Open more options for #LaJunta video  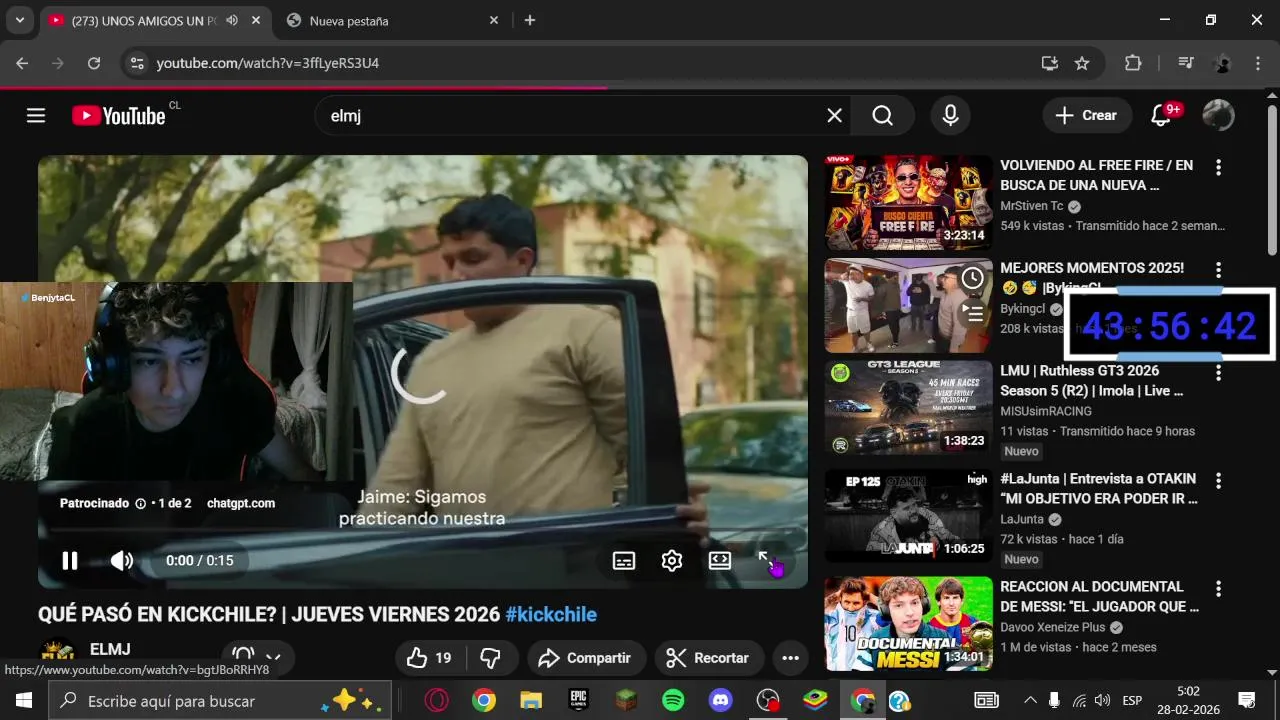tap(1218, 481)
